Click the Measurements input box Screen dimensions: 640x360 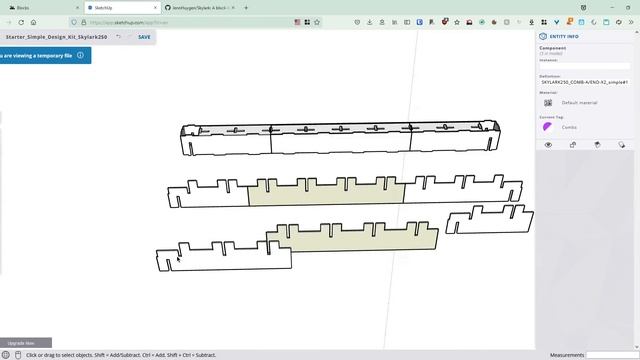coord(612,355)
